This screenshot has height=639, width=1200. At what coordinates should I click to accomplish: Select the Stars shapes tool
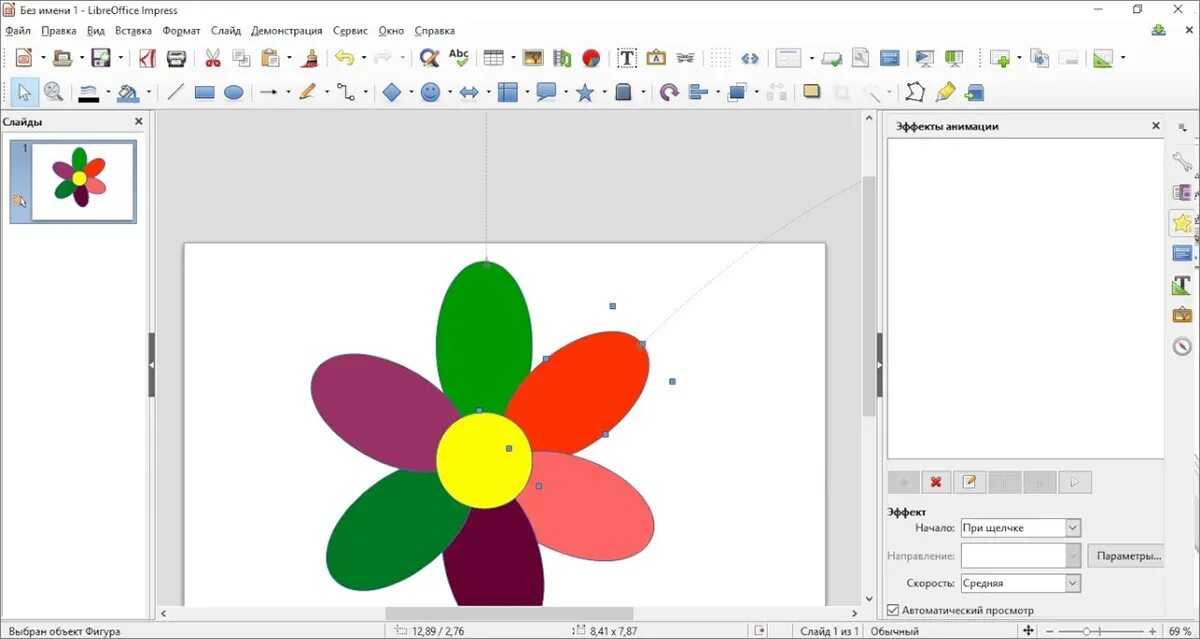(584, 92)
